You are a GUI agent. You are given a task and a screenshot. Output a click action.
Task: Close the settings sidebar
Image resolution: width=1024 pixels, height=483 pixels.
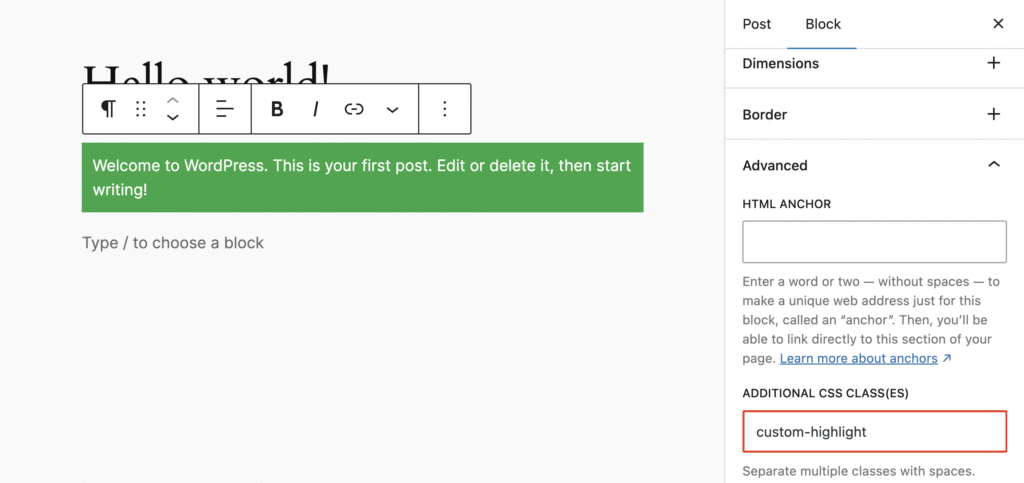click(x=998, y=24)
